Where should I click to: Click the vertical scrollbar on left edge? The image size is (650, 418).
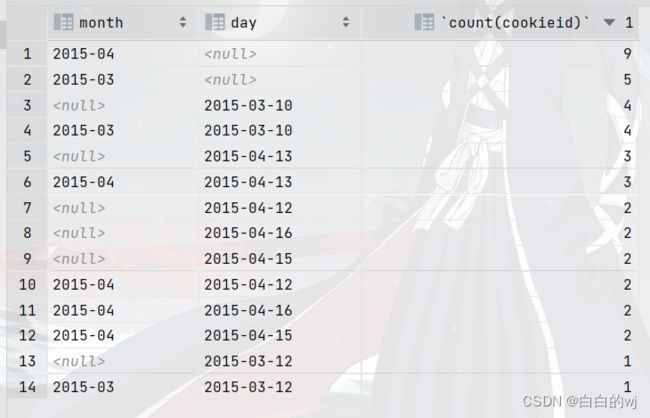[x=3, y=33]
